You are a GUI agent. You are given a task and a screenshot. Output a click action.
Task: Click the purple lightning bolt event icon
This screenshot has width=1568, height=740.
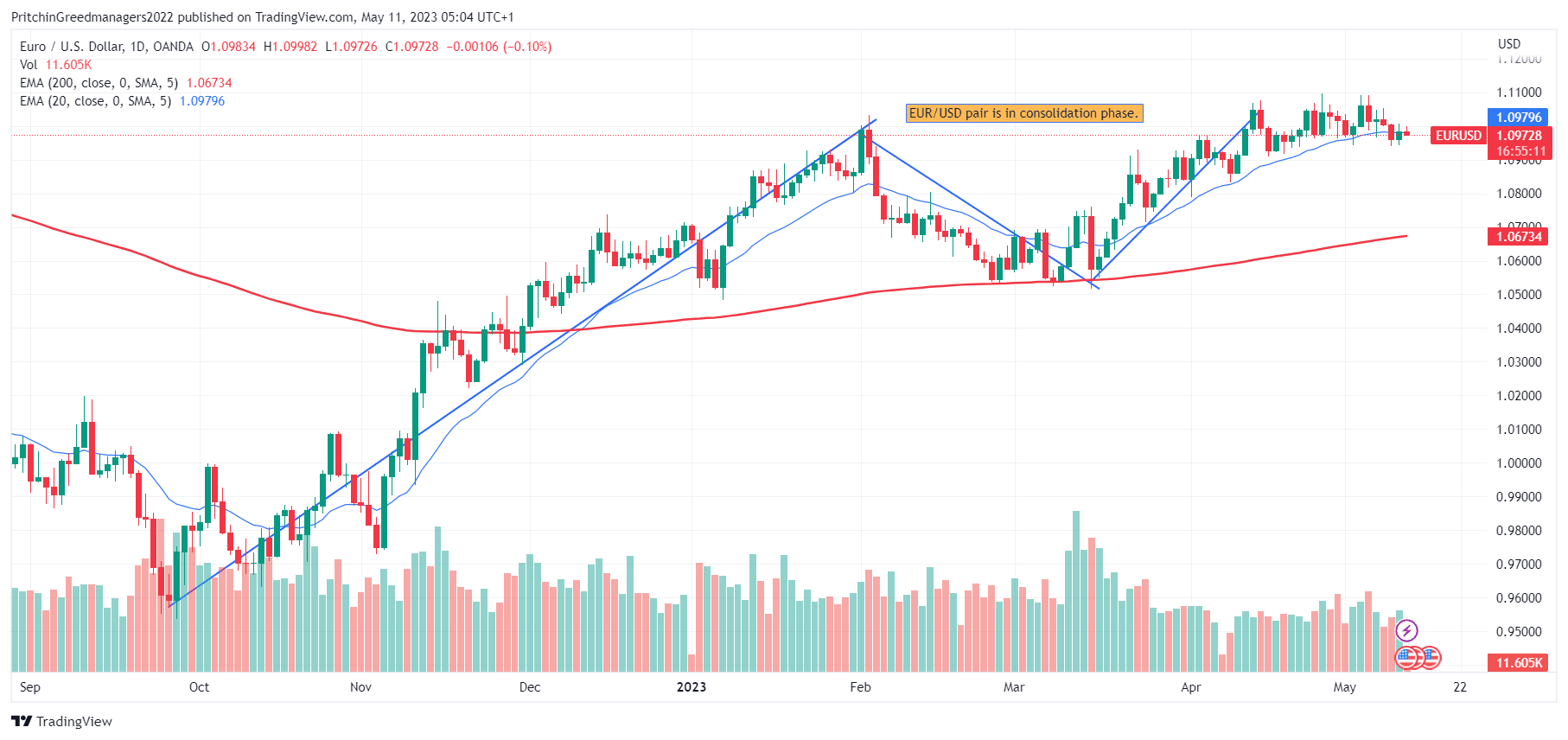click(x=1406, y=630)
